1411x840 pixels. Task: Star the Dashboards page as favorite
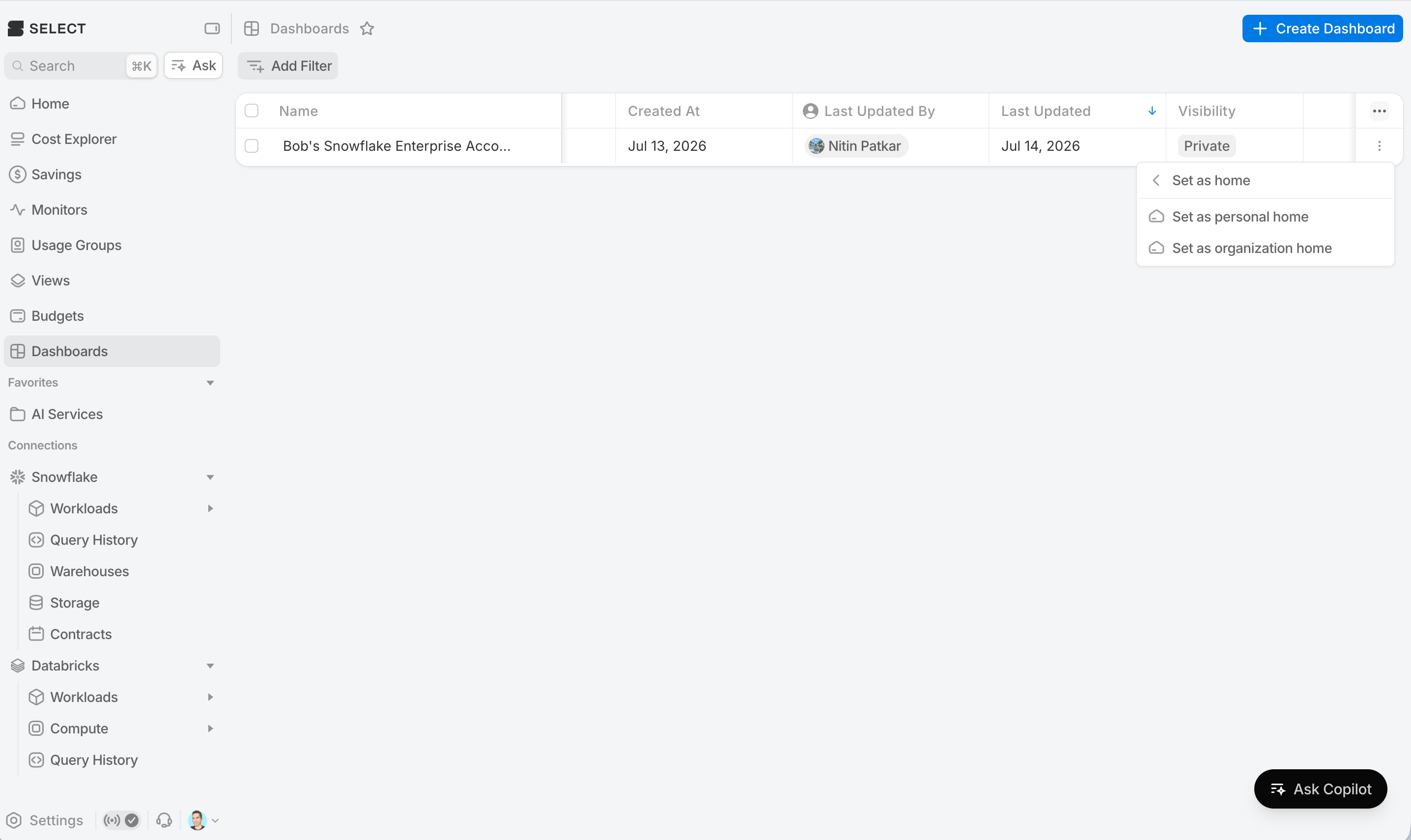click(367, 28)
